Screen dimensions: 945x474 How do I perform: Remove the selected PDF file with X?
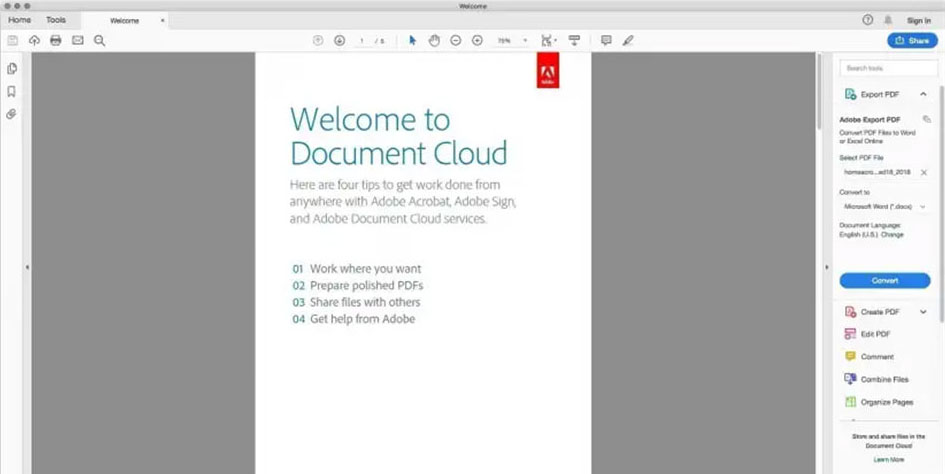(x=924, y=172)
